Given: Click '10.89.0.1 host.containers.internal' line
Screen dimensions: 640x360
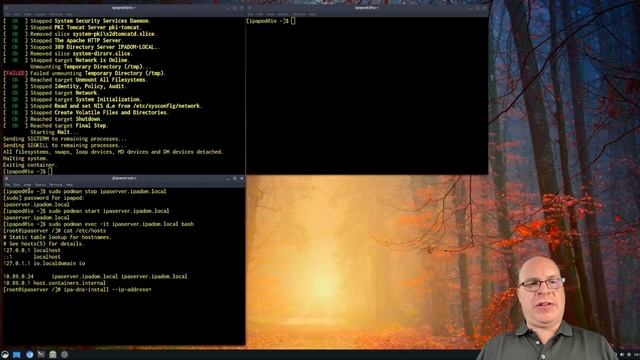Looking at the screenshot, I should click(54, 283).
